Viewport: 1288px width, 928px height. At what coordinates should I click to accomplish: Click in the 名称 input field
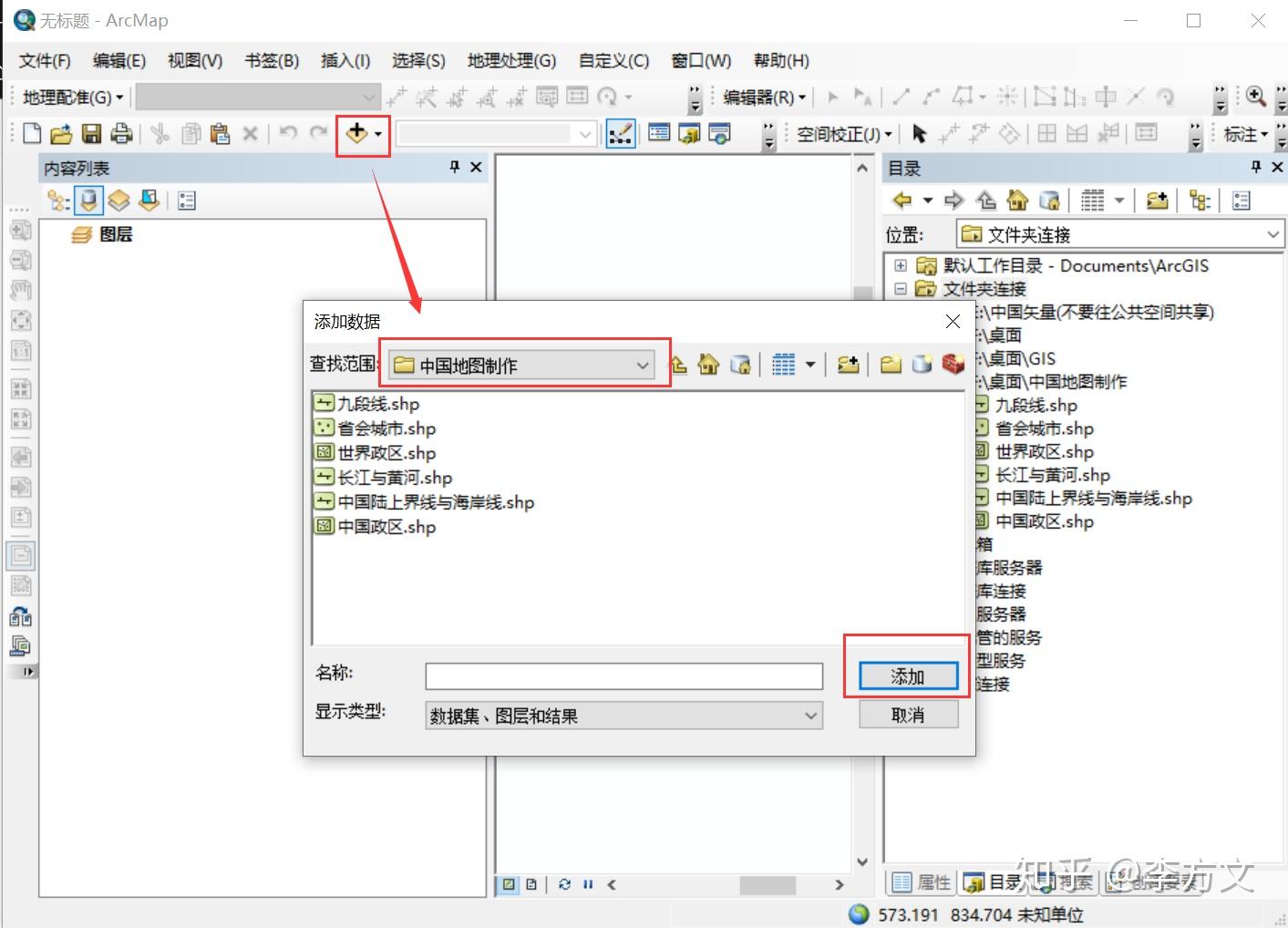click(x=623, y=675)
